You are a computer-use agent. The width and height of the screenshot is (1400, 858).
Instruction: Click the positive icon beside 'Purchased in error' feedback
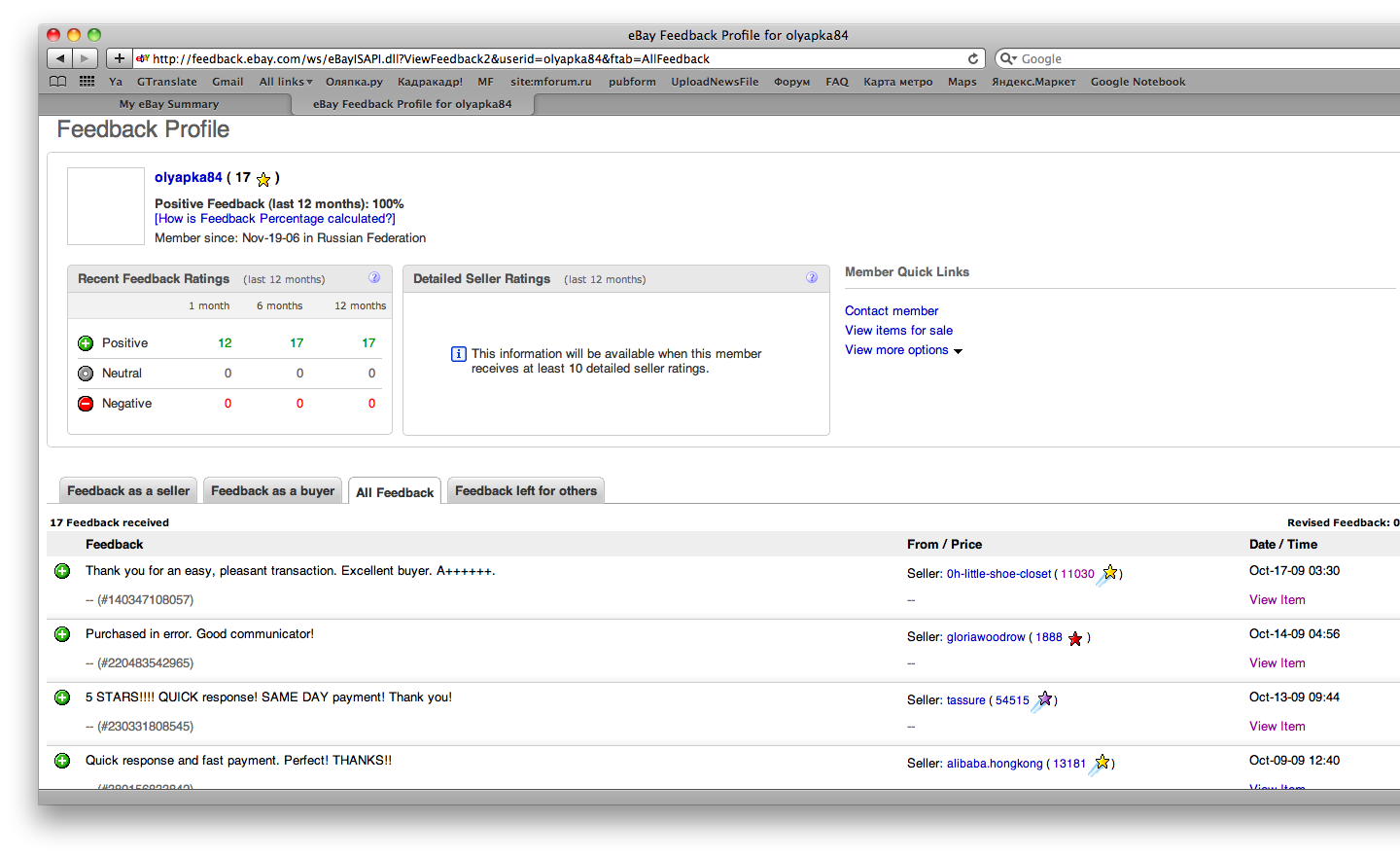pos(62,634)
